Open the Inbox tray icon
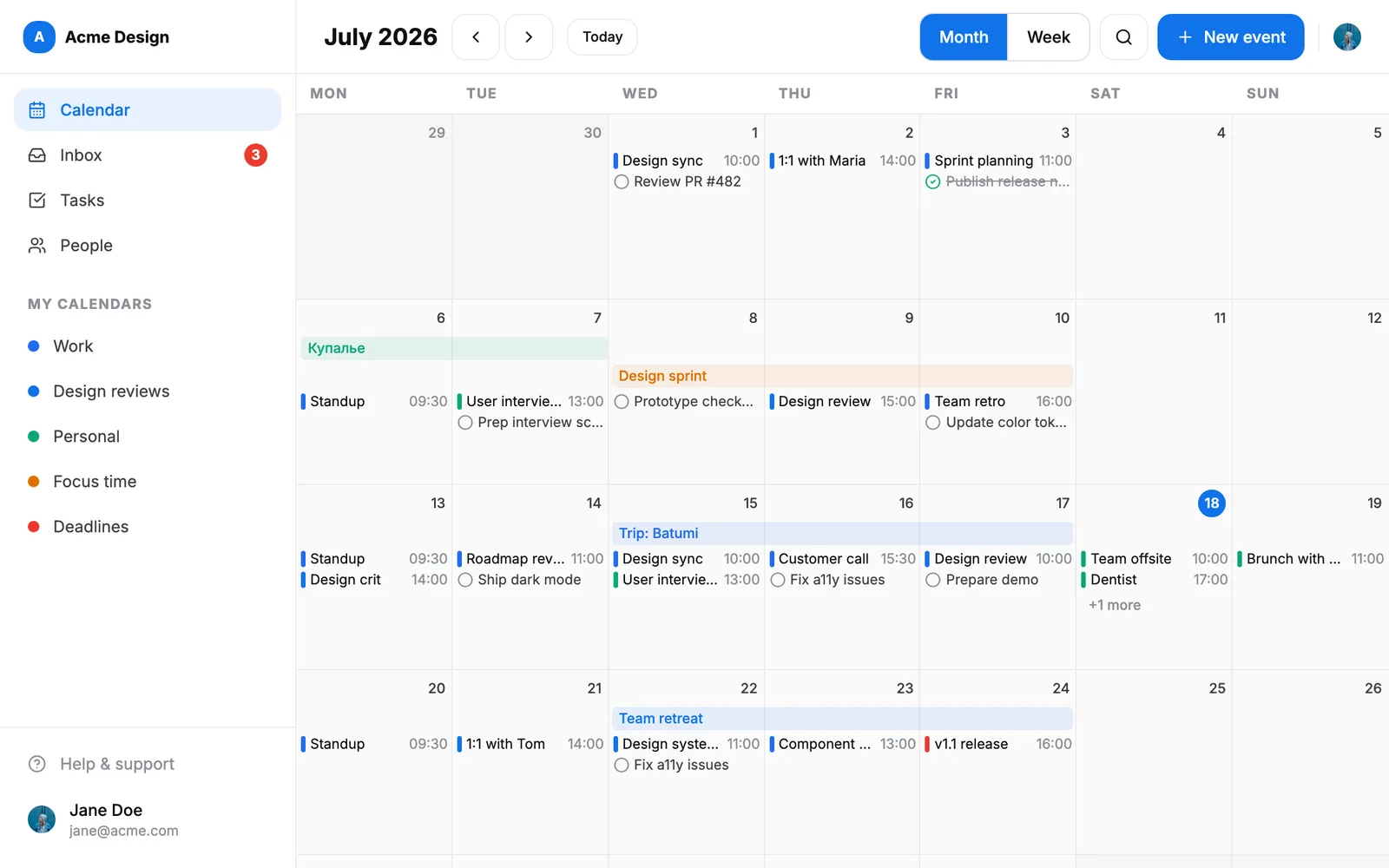This screenshot has height=868, width=1389. pyautogui.click(x=37, y=155)
